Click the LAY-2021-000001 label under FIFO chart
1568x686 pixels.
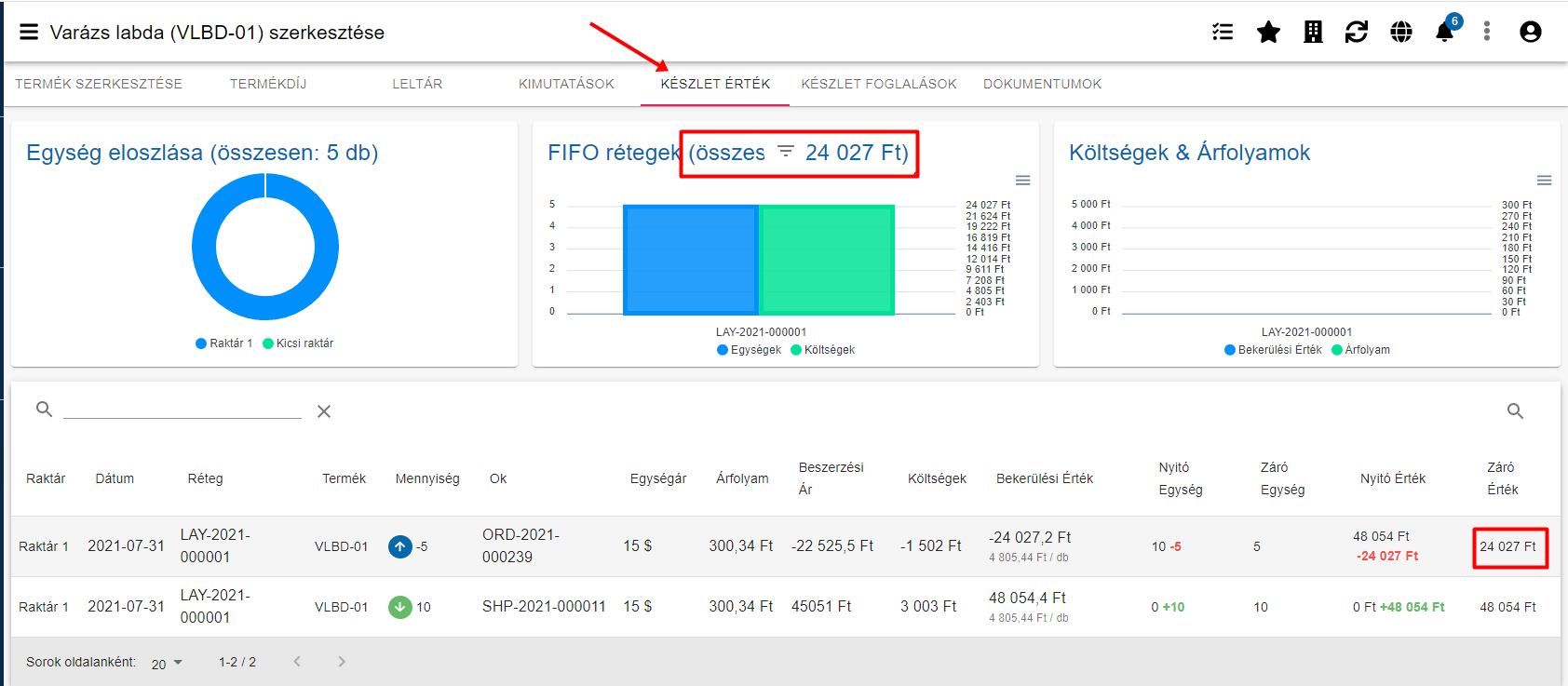[x=761, y=332]
